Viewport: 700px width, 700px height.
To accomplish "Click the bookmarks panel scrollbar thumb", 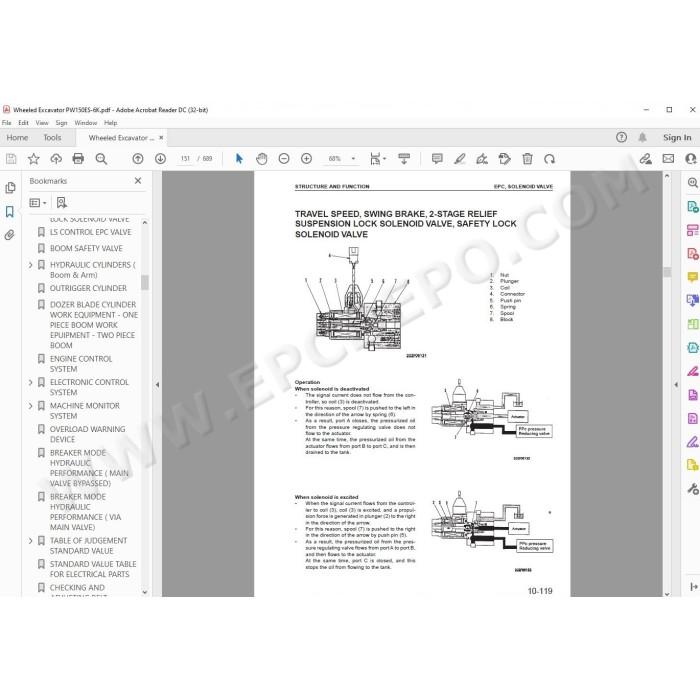I will click(145, 282).
